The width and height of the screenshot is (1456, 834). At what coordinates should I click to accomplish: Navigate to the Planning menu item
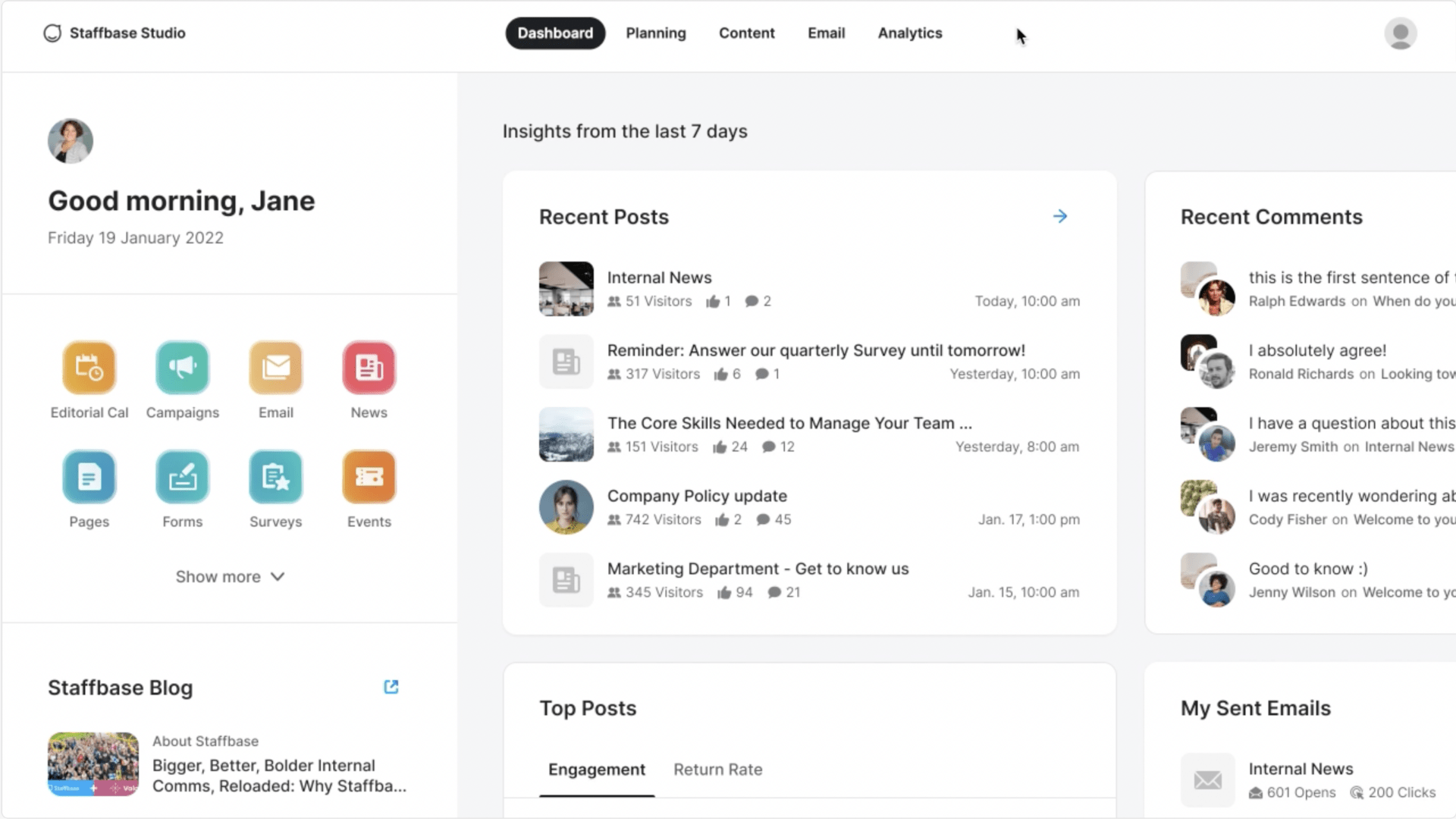655,33
